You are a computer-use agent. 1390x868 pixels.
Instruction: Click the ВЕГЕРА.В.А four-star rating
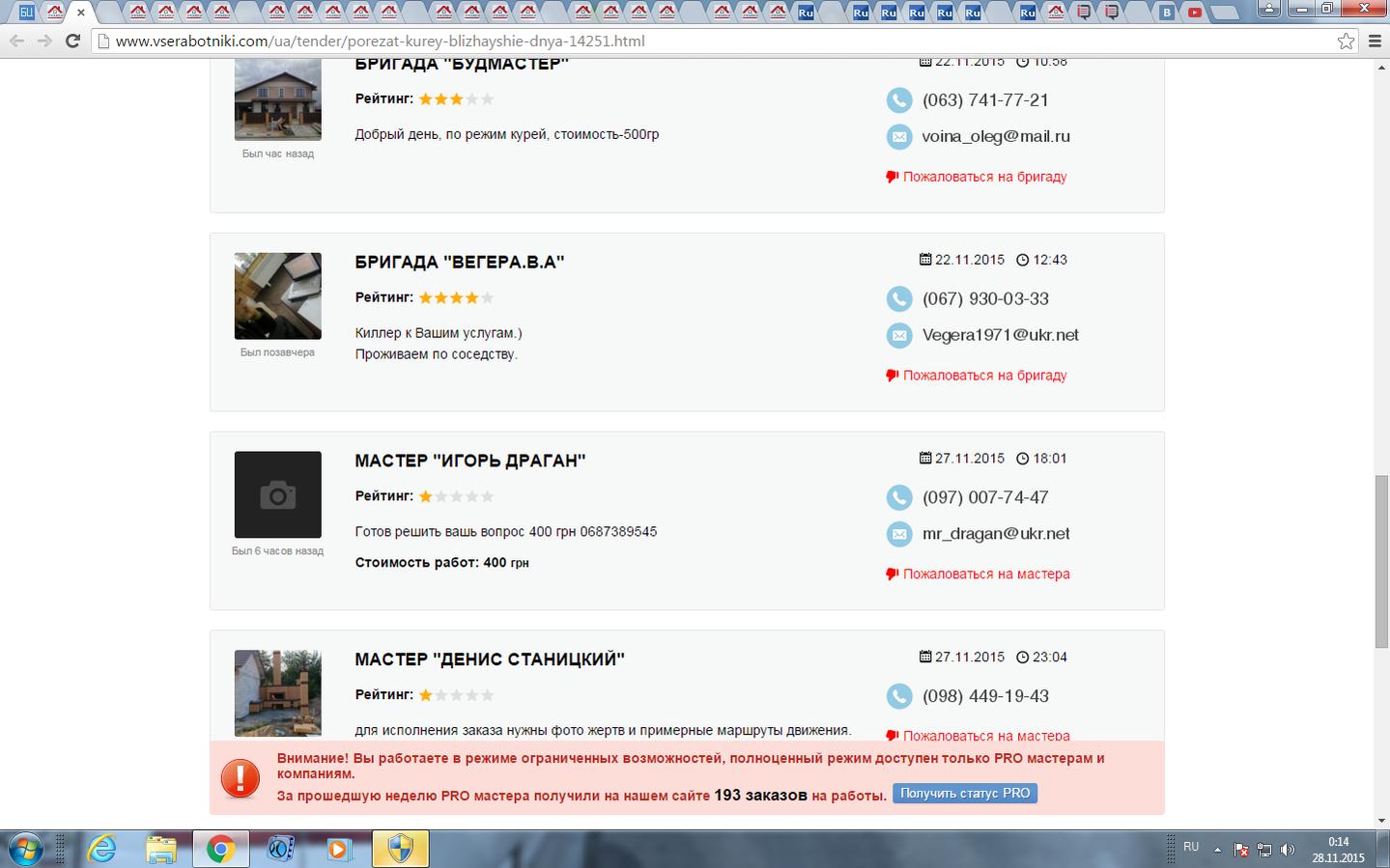click(x=456, y=298)
